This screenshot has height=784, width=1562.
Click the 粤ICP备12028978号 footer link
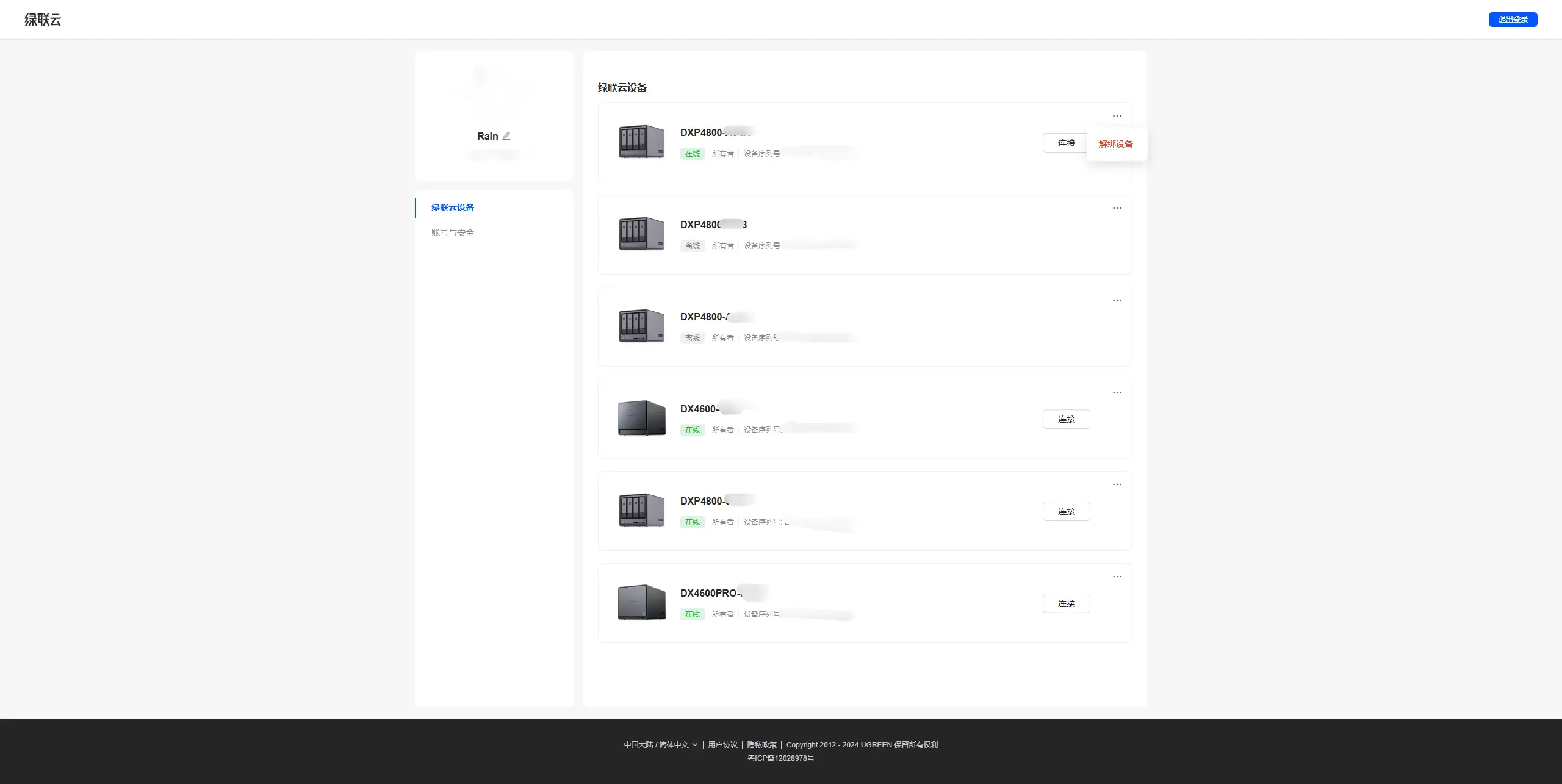point(780,758)
